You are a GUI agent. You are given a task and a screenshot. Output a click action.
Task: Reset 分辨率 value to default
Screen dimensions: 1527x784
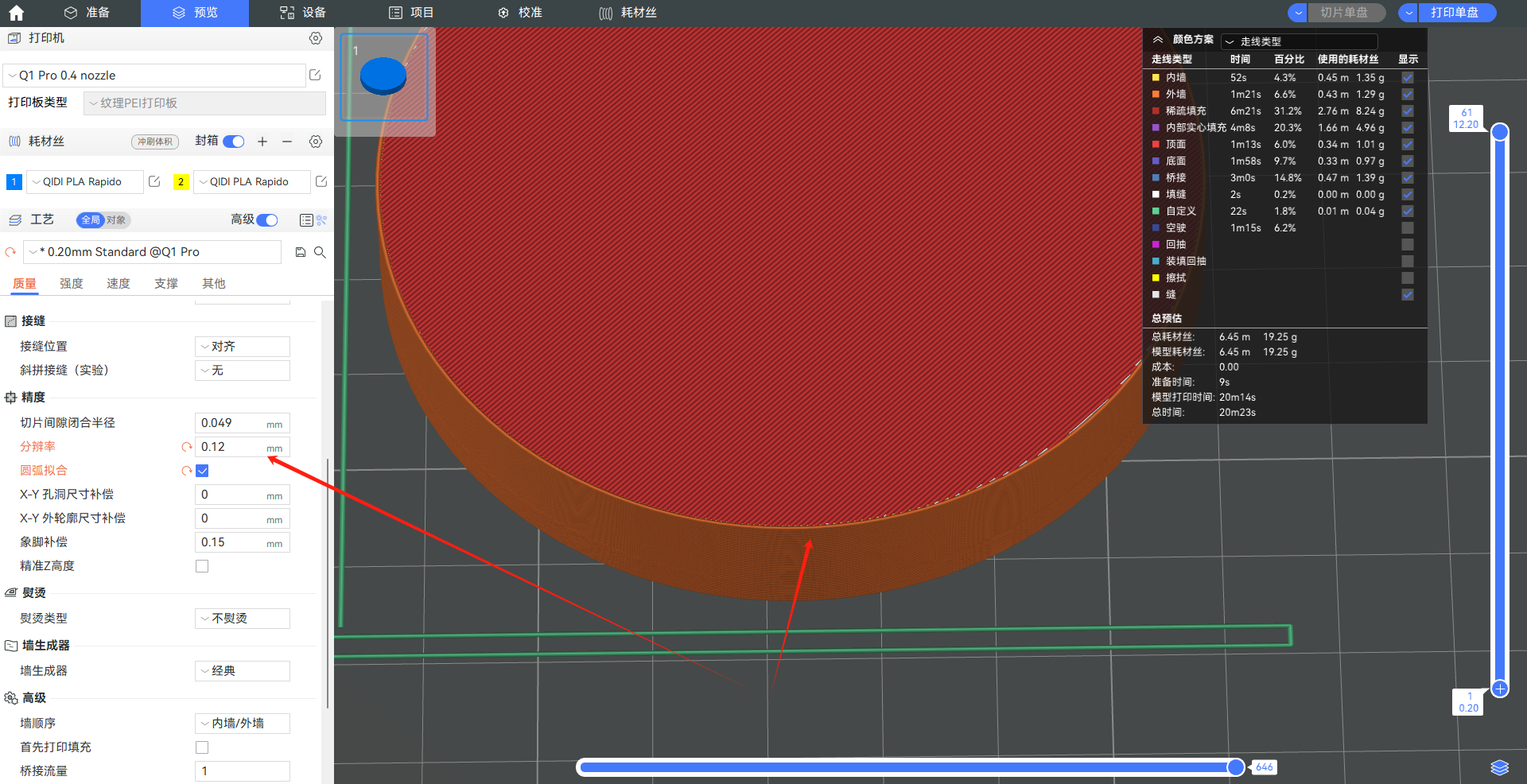pos(187,447)
